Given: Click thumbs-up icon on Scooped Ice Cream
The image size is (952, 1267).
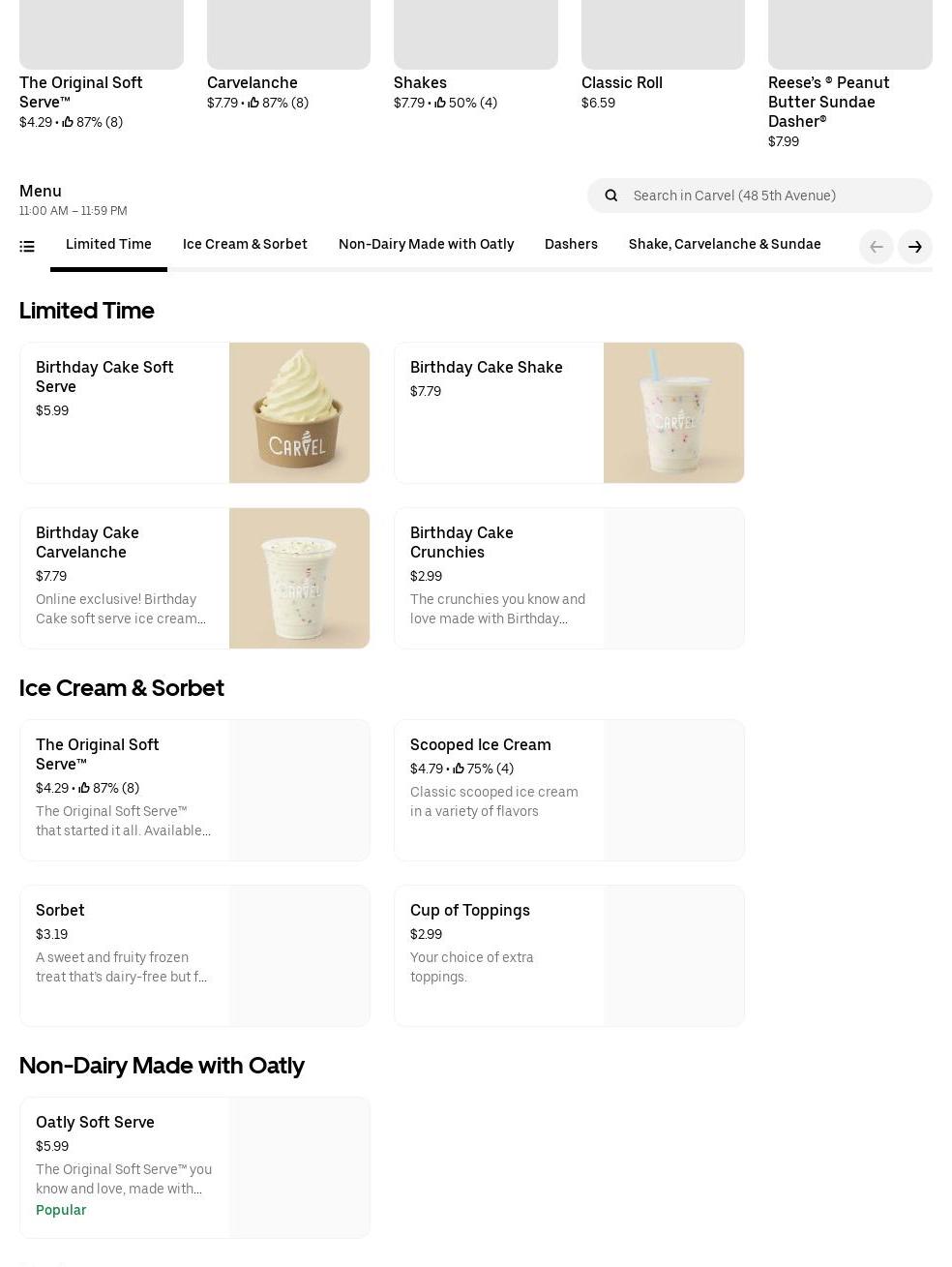Looking at the screenshot, I should pos(459,769).
